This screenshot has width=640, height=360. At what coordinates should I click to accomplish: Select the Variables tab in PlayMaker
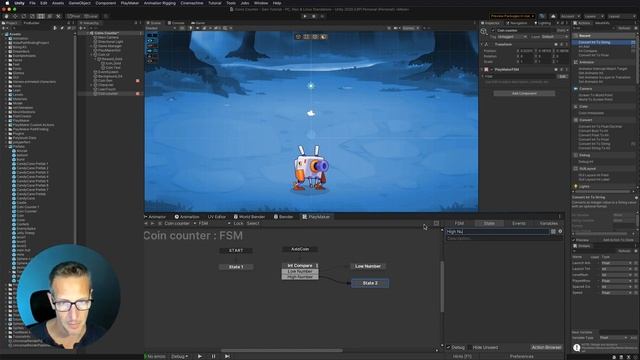tap(548, 223)
